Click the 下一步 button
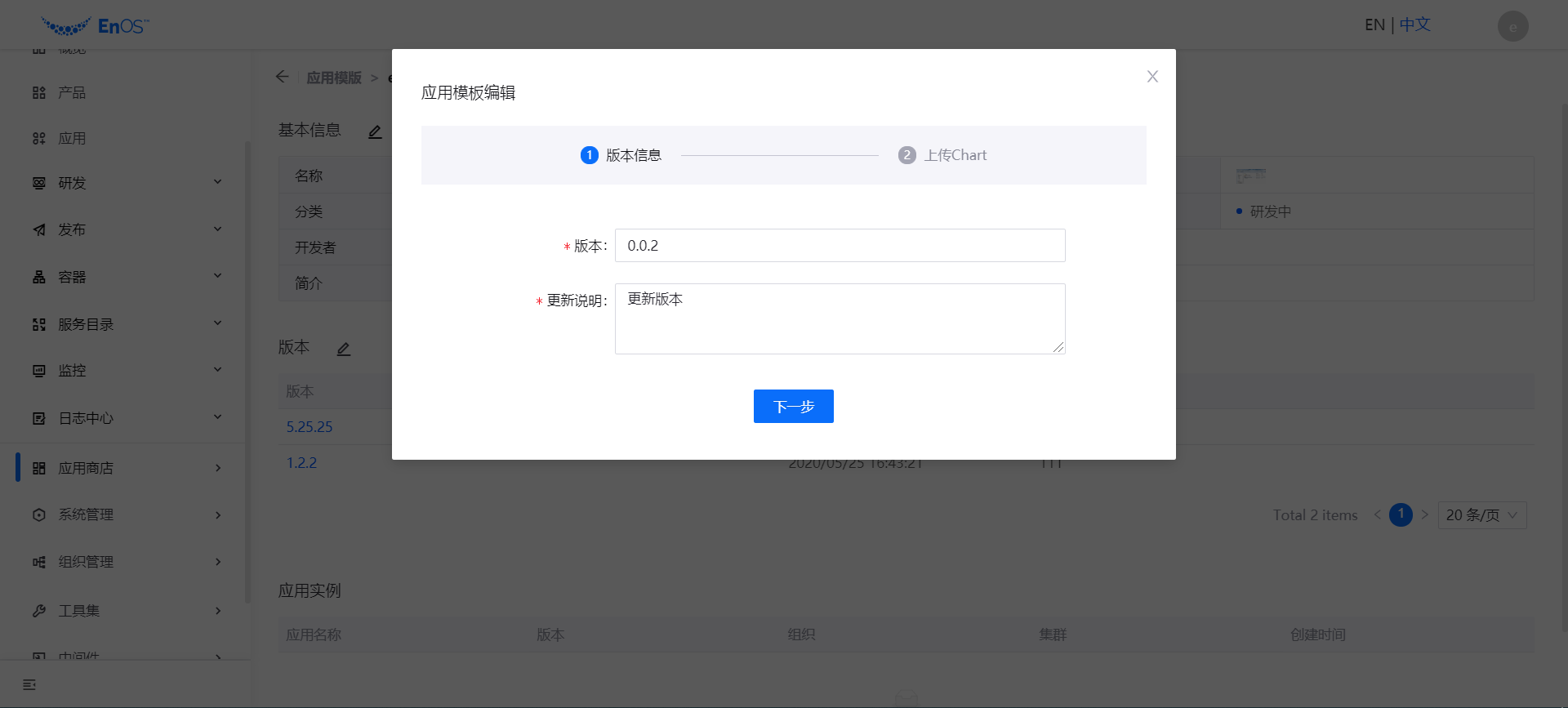 coord(794,406)
